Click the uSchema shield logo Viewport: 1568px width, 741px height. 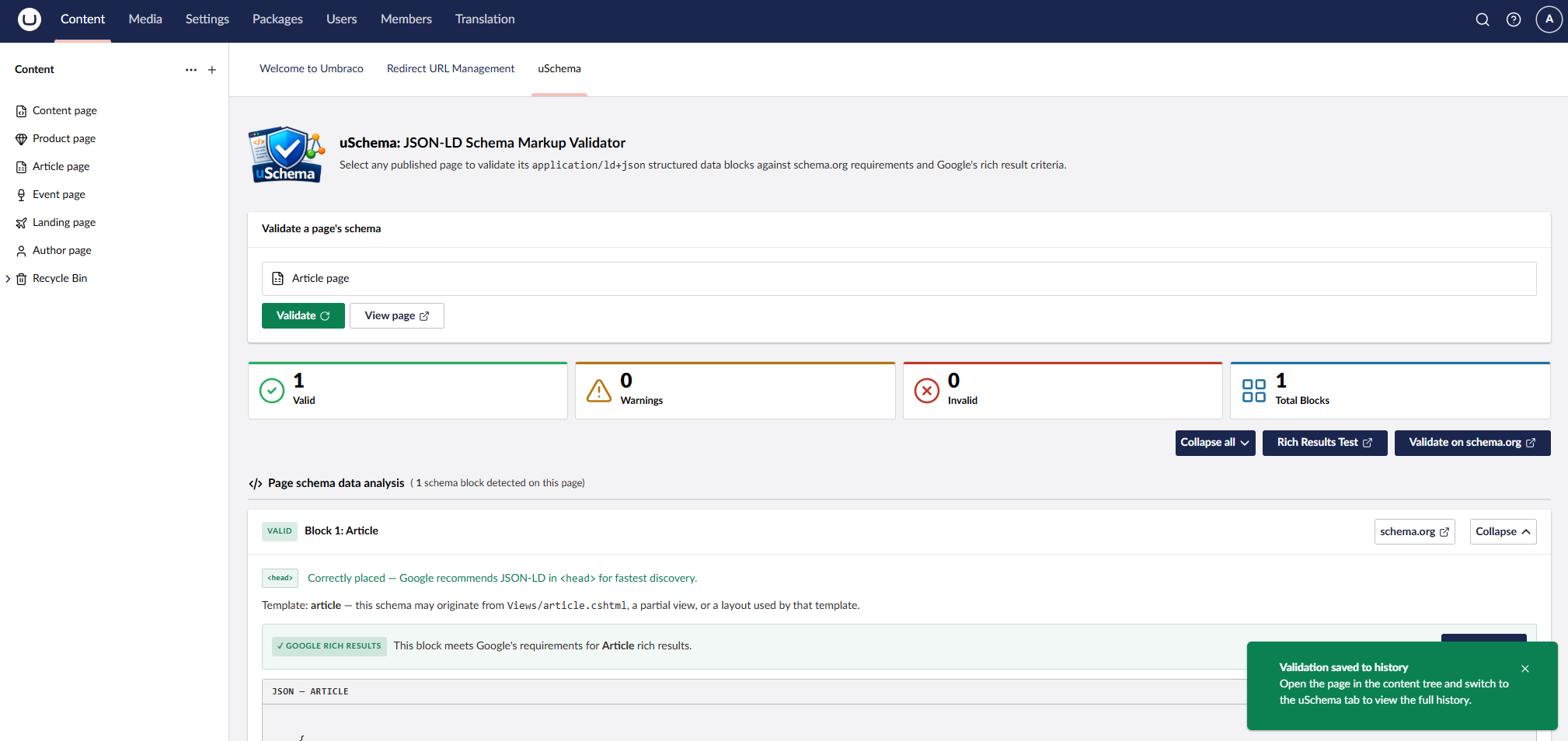(x=286, y=154)
